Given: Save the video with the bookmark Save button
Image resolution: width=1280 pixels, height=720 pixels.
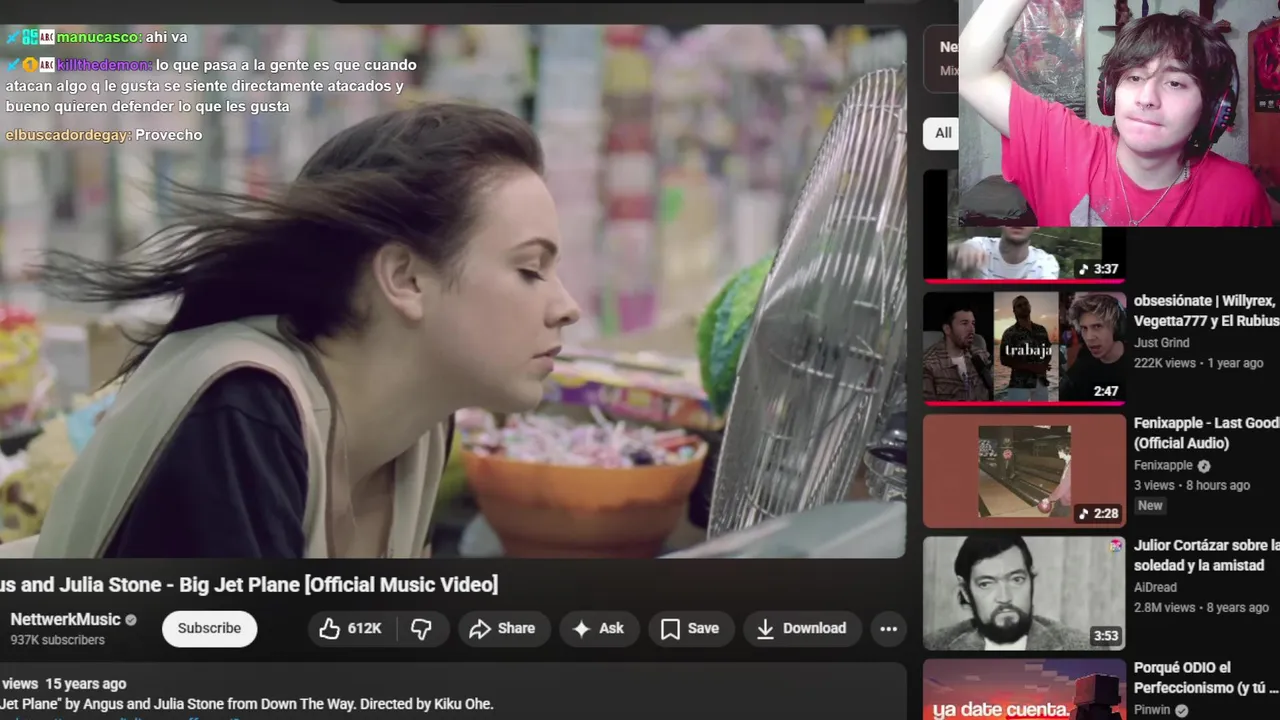Looking at the screenshot, I should [x=691, y=628].
